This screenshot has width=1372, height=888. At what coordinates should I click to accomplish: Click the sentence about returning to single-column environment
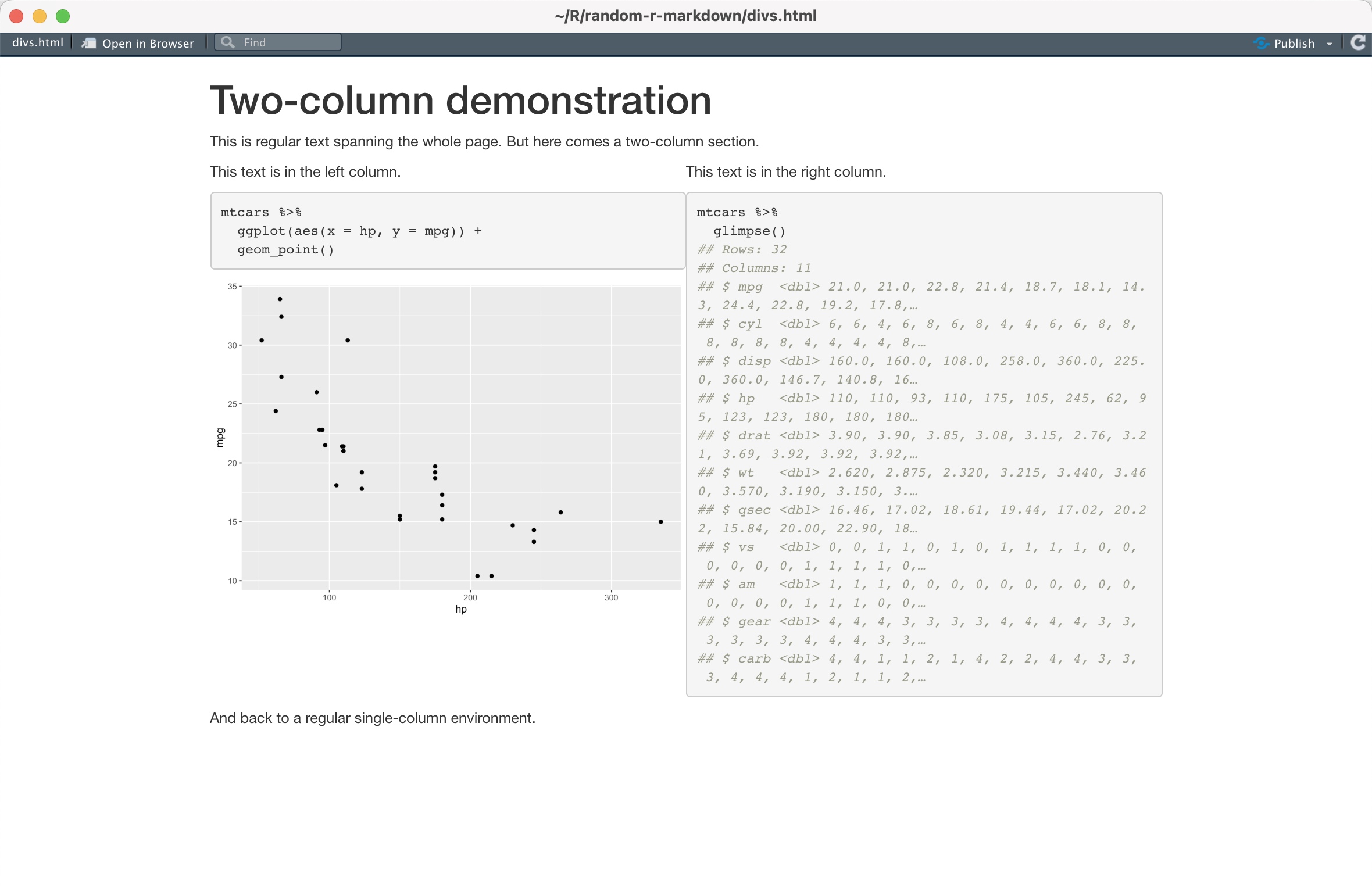click(372, 718)
